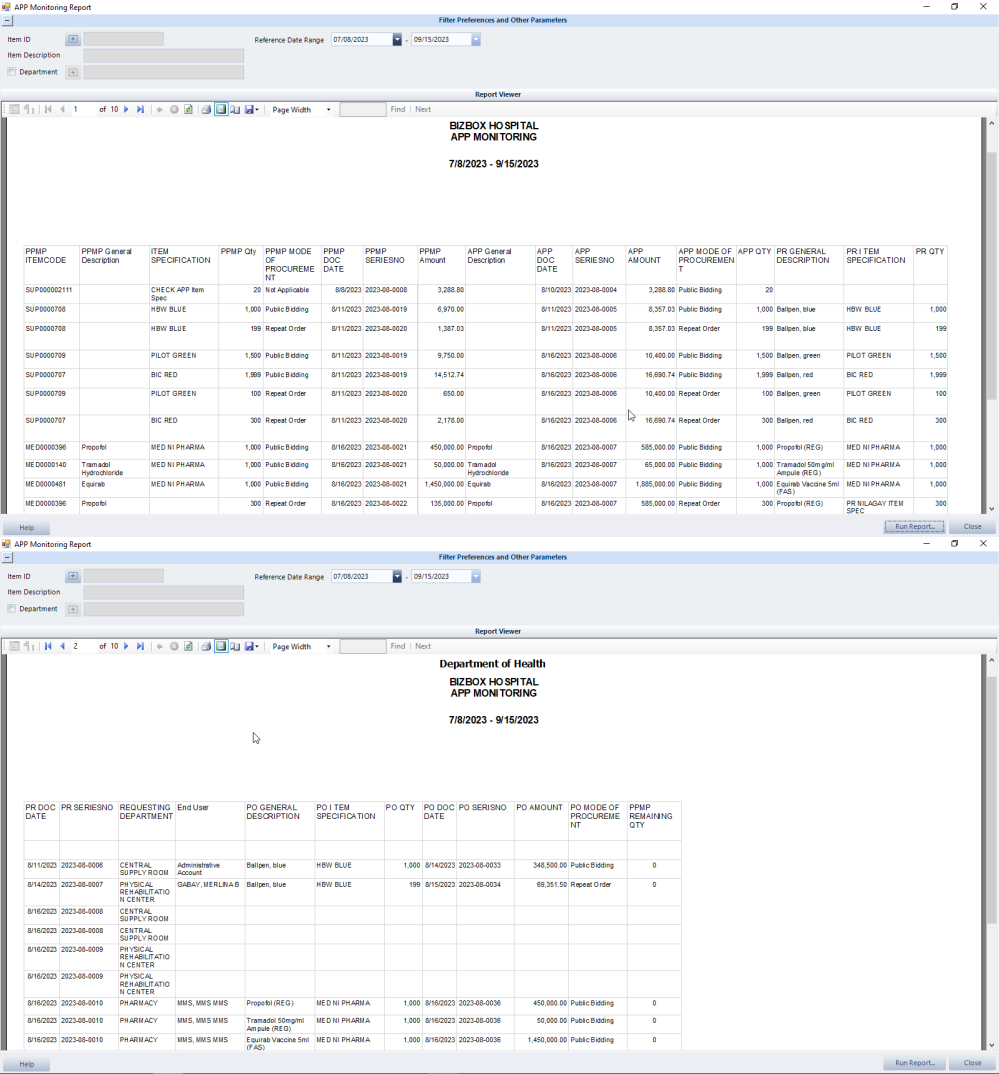The height and width of the screenshot is (1074, 999).
Task: Click Close button in page 2 window
Action: pos(972,1063)
